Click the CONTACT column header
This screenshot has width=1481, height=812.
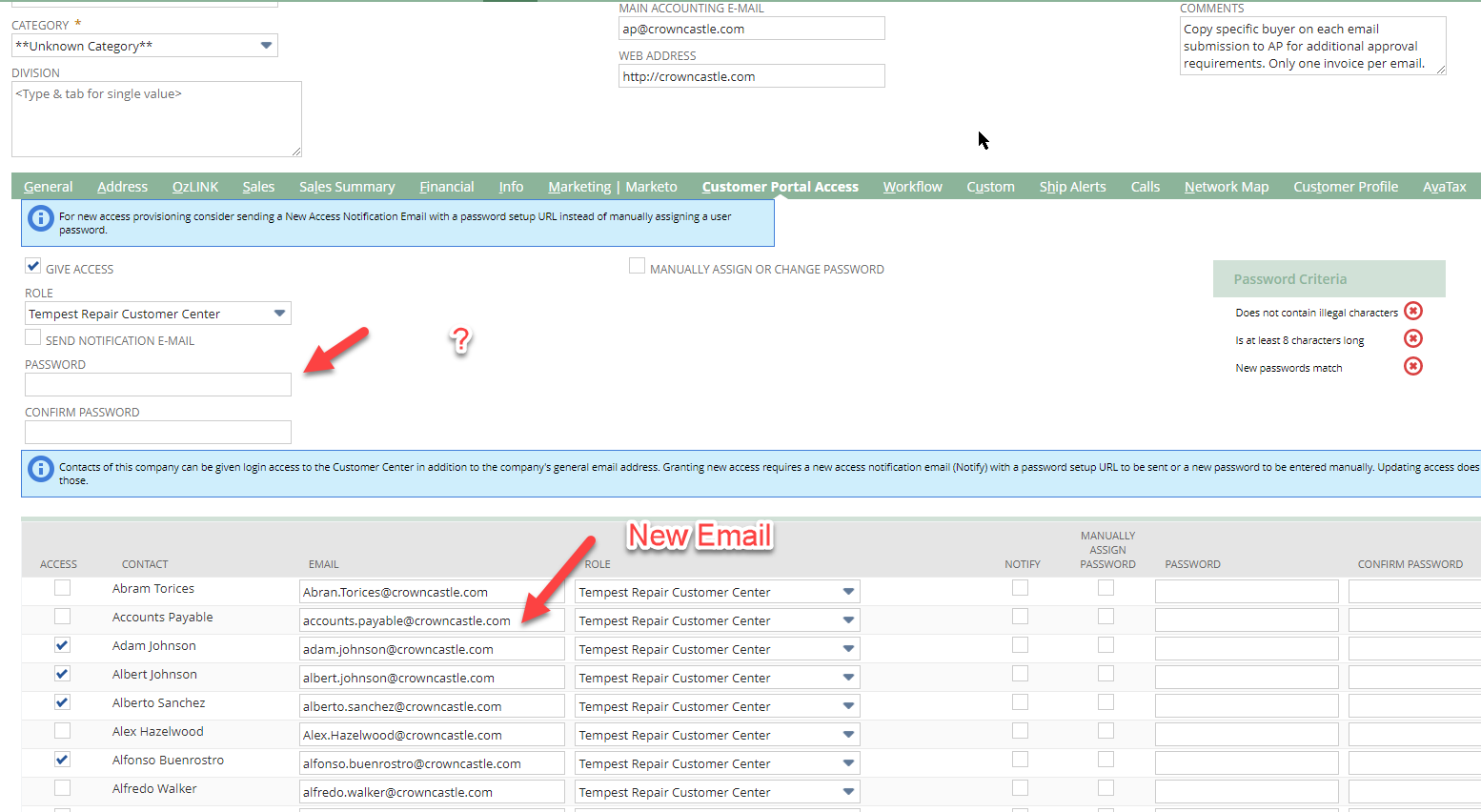click(145, 564)
